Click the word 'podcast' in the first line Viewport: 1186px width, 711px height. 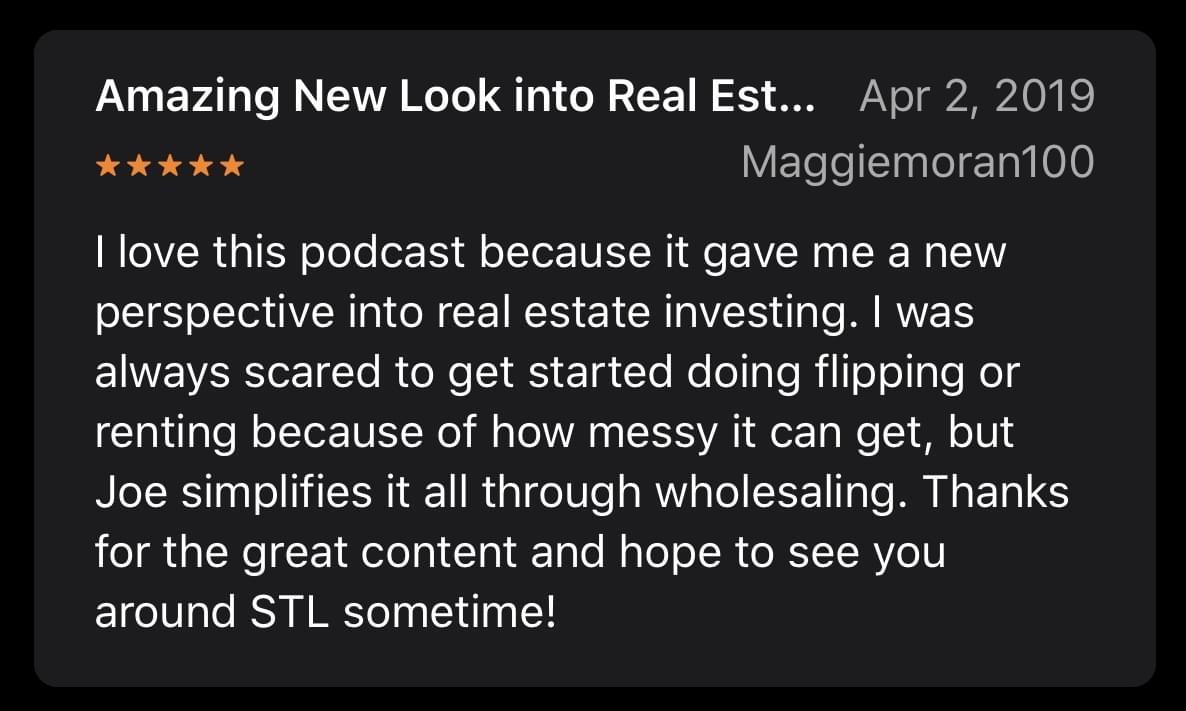click(382, 253)
